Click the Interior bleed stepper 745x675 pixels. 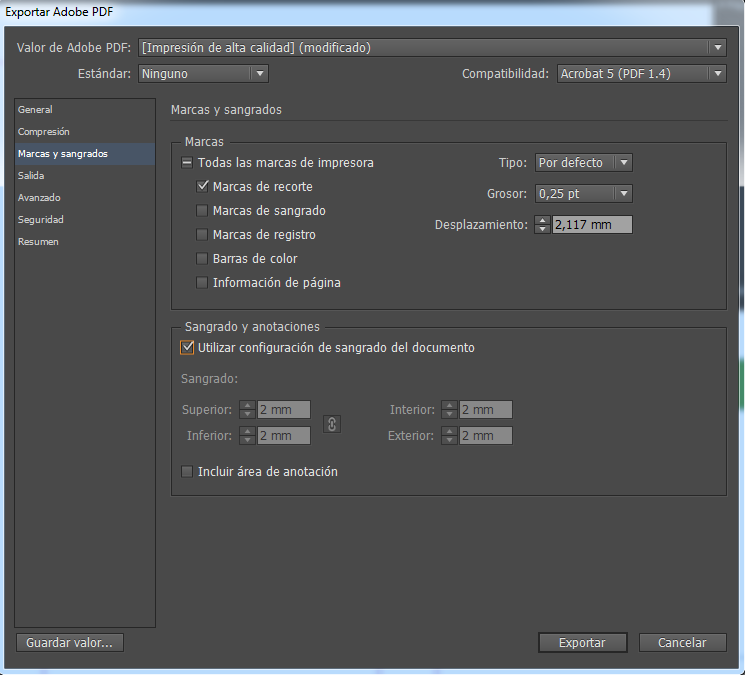[x=449, y=409]
